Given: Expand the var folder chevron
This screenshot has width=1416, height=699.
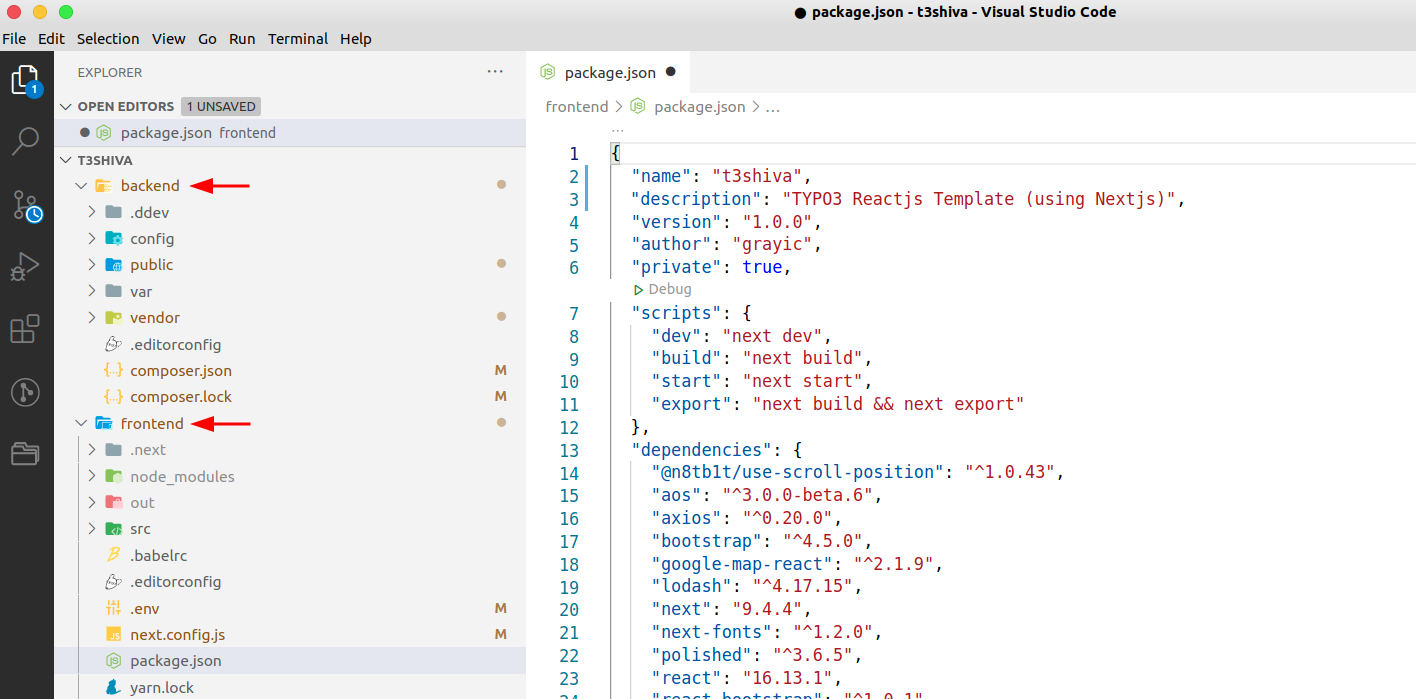Looking at the screenshot, I should point(92,291).
